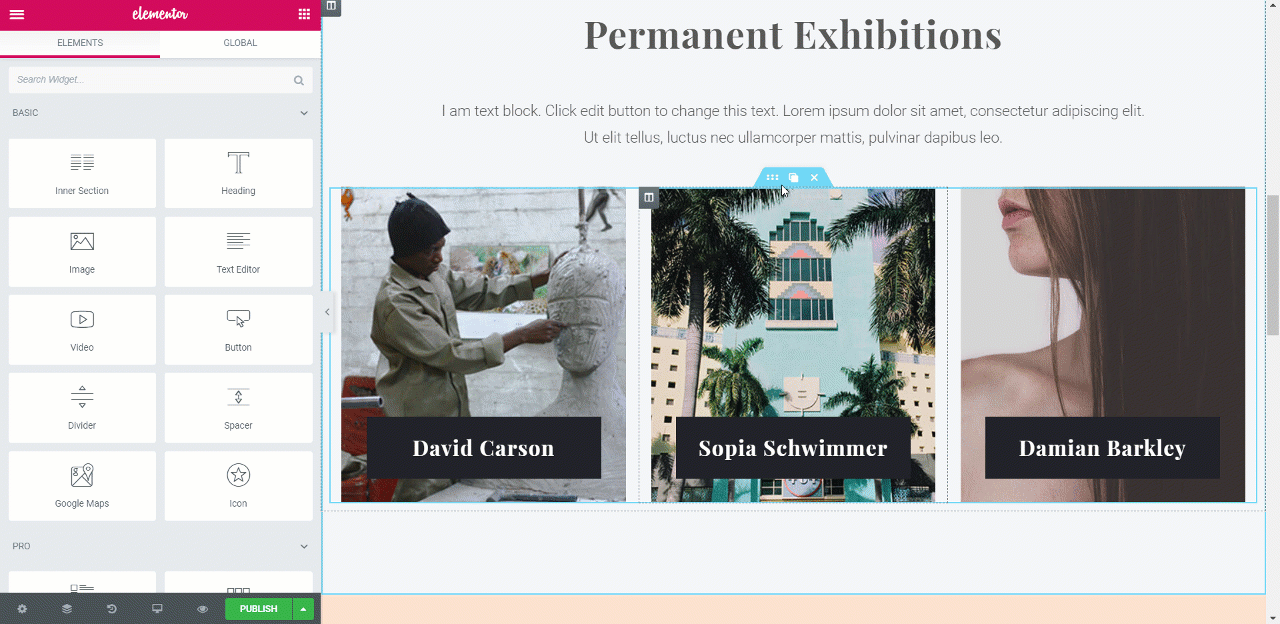This screenshot has width=1280, height=624.
Task: Delete section with the X handle
Action: pos(814,178)
